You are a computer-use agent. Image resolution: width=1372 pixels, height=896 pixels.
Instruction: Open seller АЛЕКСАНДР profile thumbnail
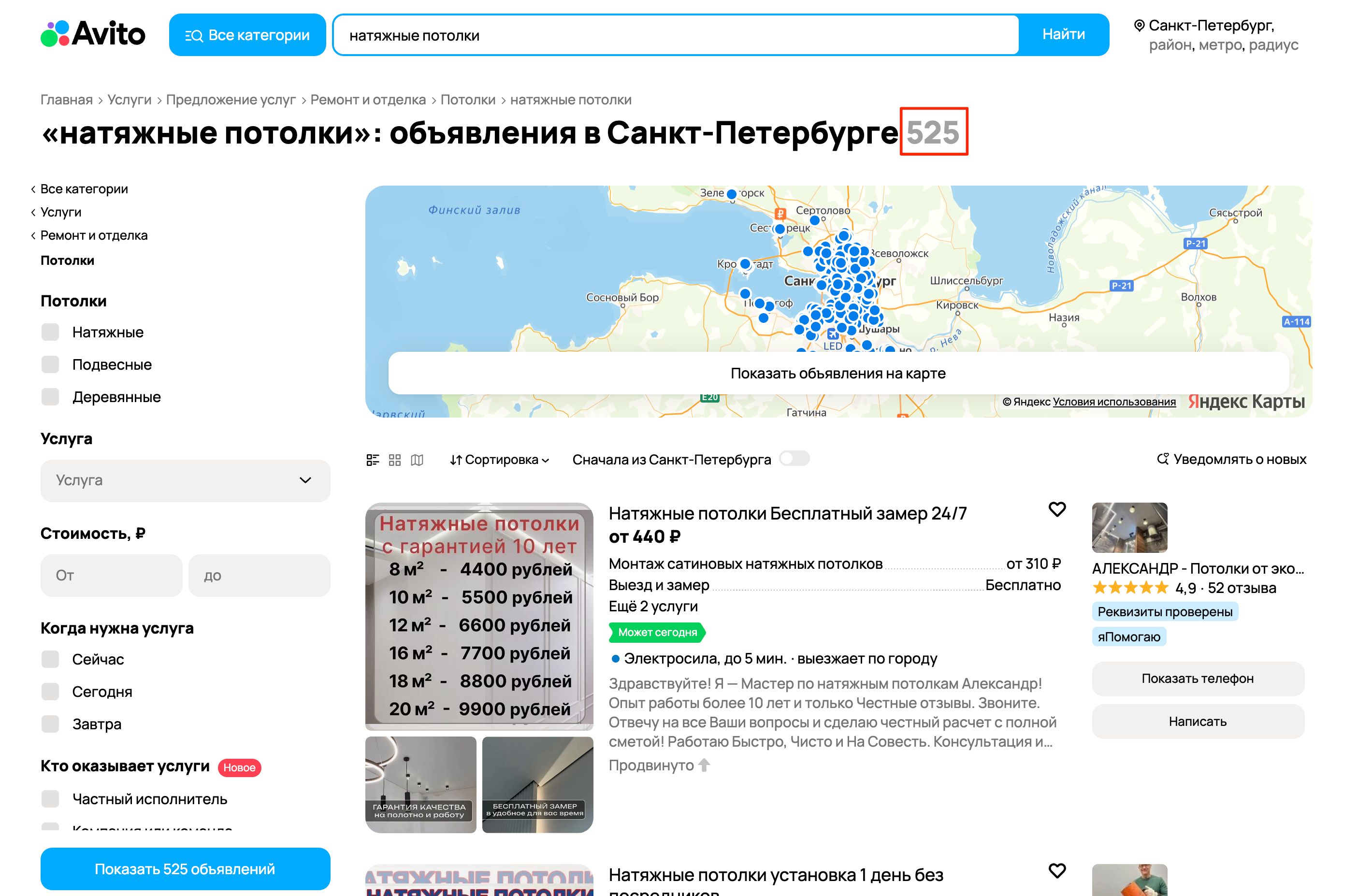(1129, 527)
